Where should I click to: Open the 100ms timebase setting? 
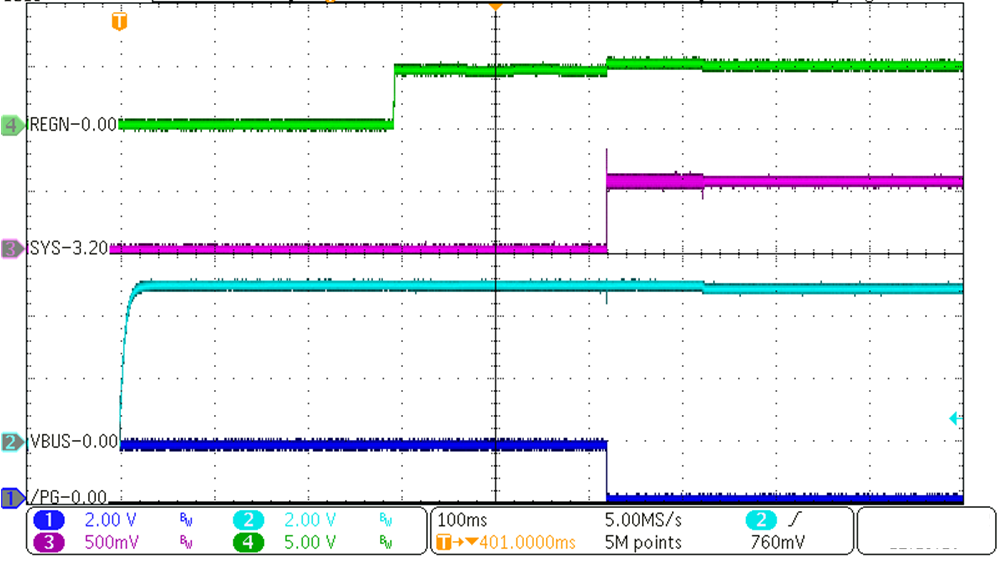[x=463, y=520]
